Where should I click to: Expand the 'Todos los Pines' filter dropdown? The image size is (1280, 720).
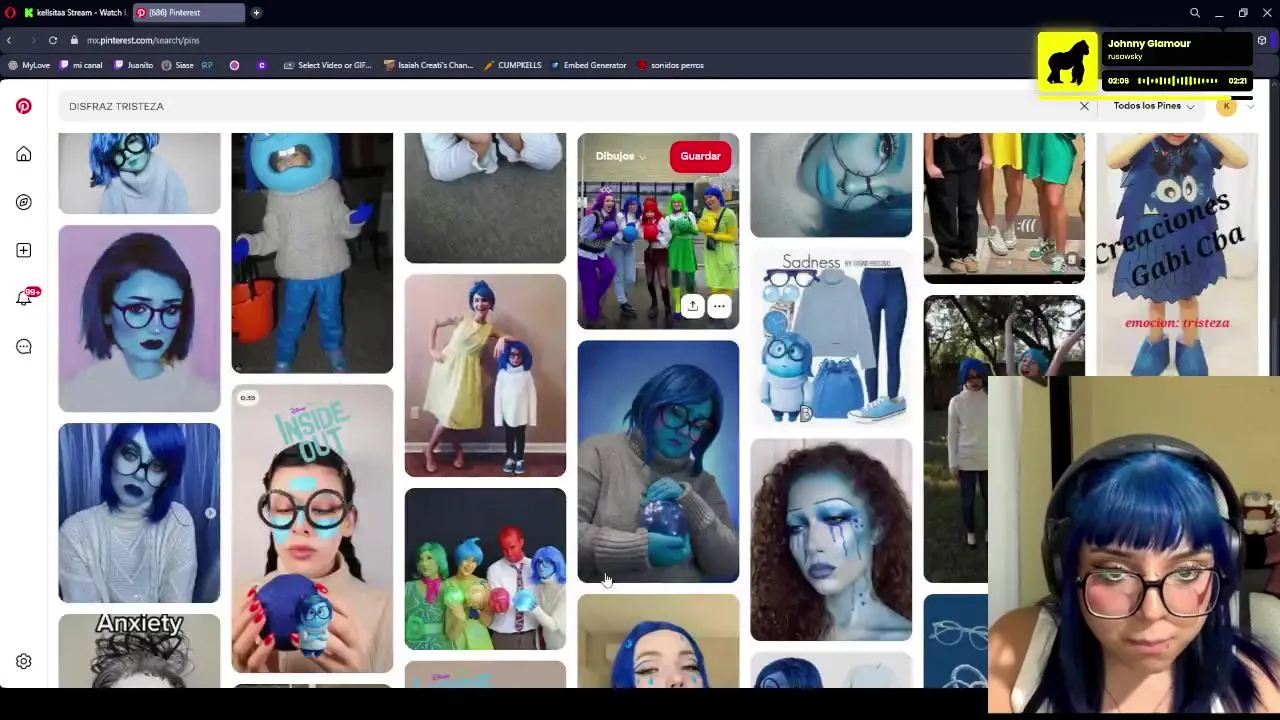click(x=1154, y=106)
